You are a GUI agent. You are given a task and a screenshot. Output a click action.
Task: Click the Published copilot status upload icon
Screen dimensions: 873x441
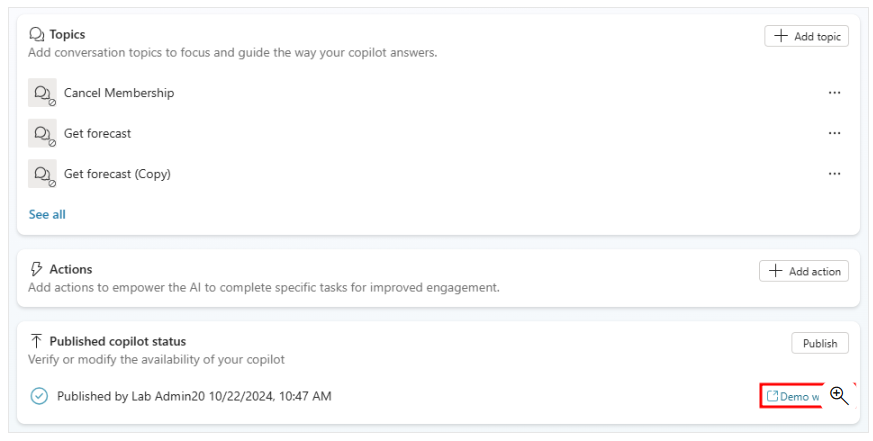[x=37, y=341]
